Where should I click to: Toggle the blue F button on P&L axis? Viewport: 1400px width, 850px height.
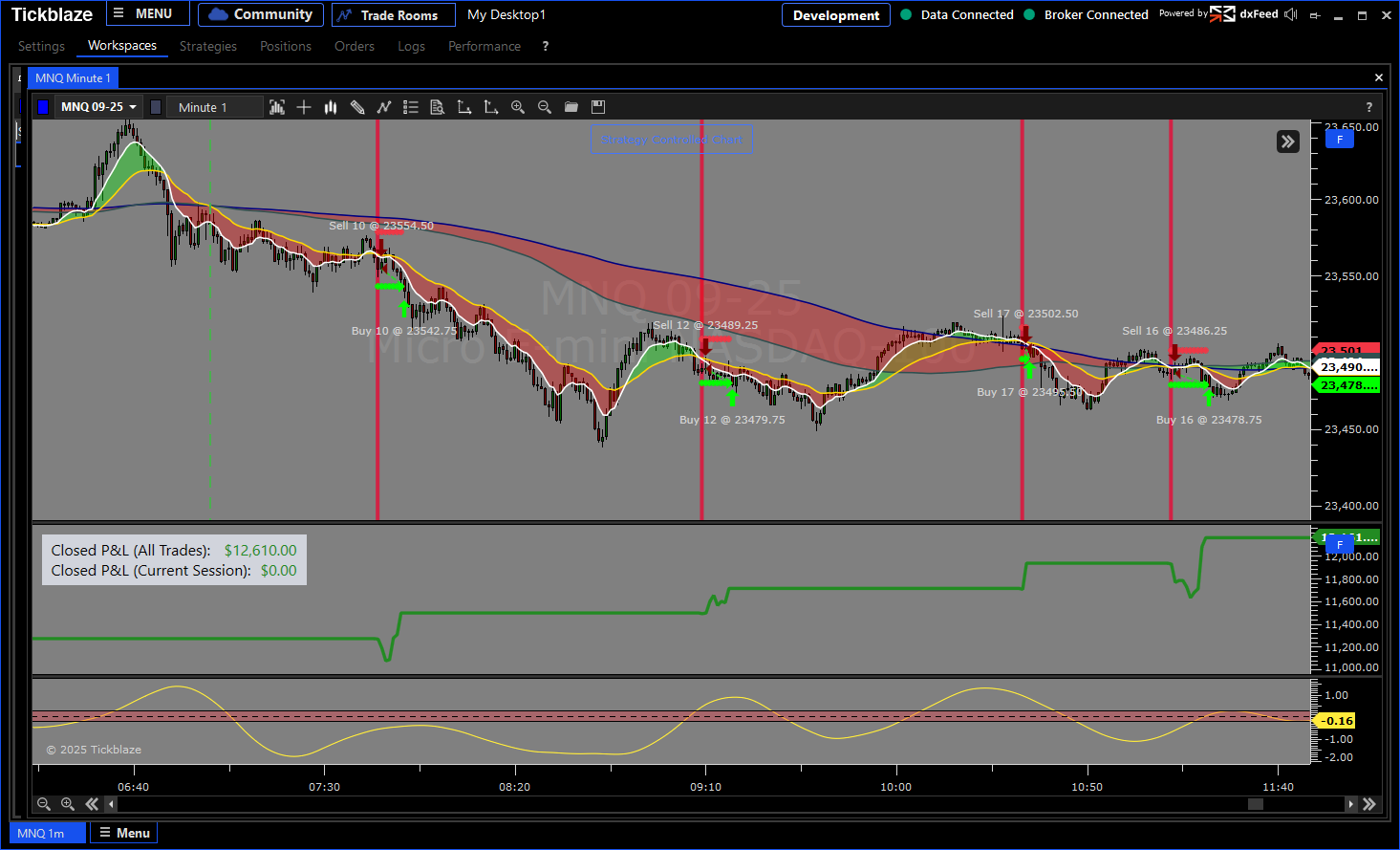point(1339,545)
